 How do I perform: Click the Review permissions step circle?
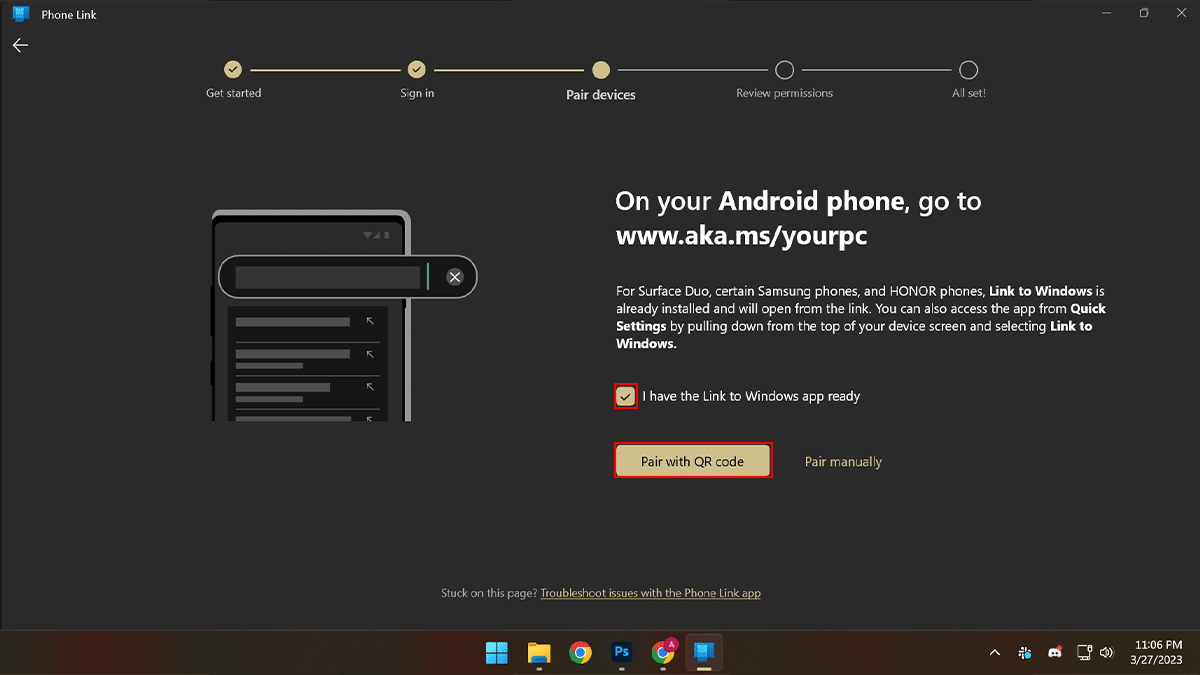[x=785, y=70]
